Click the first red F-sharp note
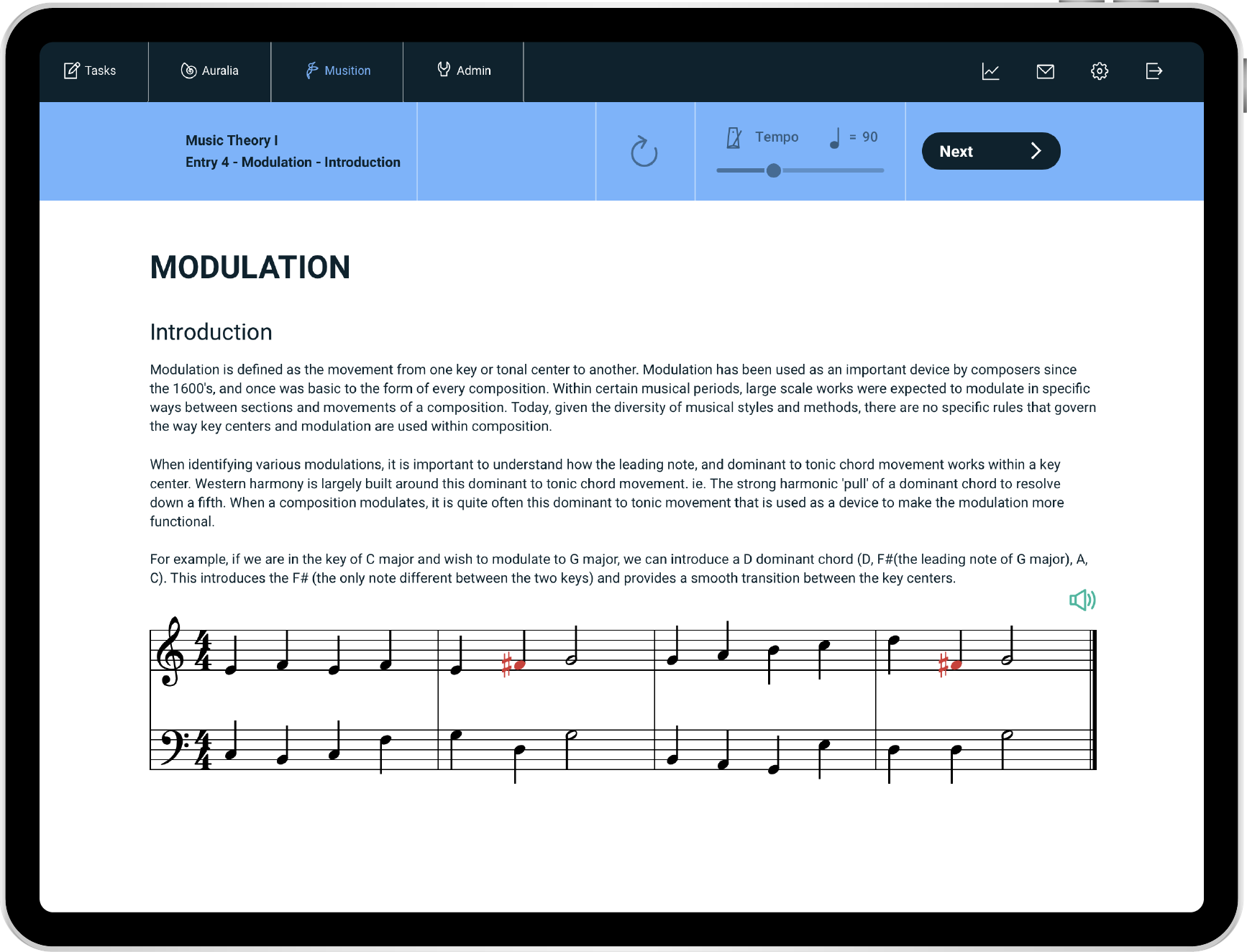Image resolution: width=1247 pixels, height=952 pixels. 519,664
